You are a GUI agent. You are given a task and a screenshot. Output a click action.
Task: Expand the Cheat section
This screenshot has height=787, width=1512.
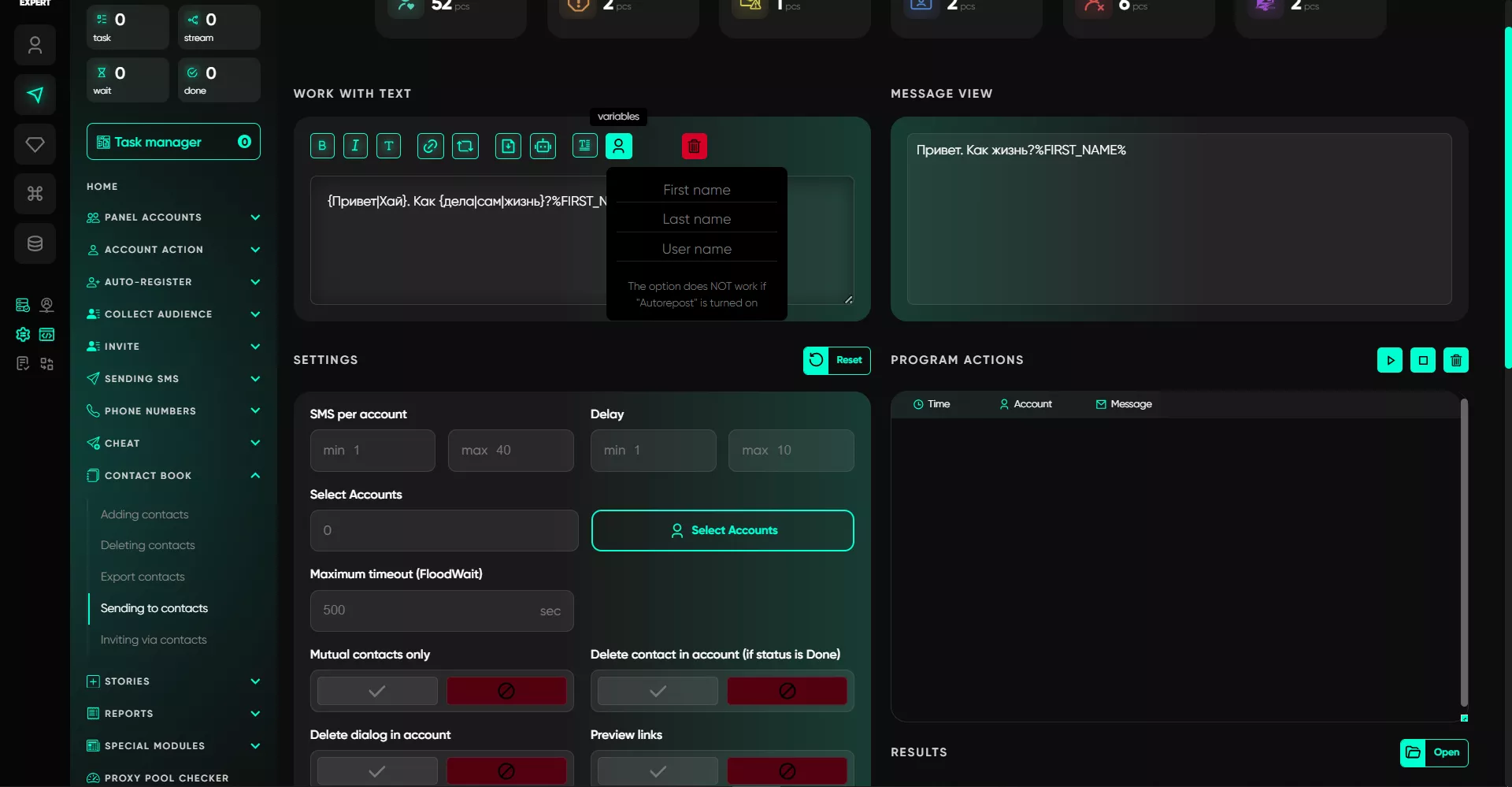[173, 444]
